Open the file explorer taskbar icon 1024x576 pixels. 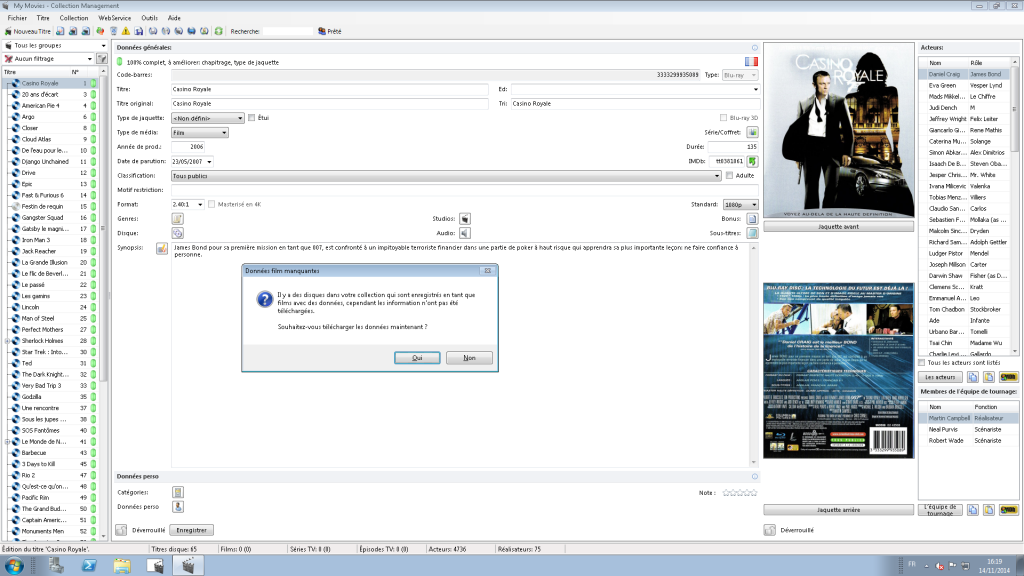(121, 566)
